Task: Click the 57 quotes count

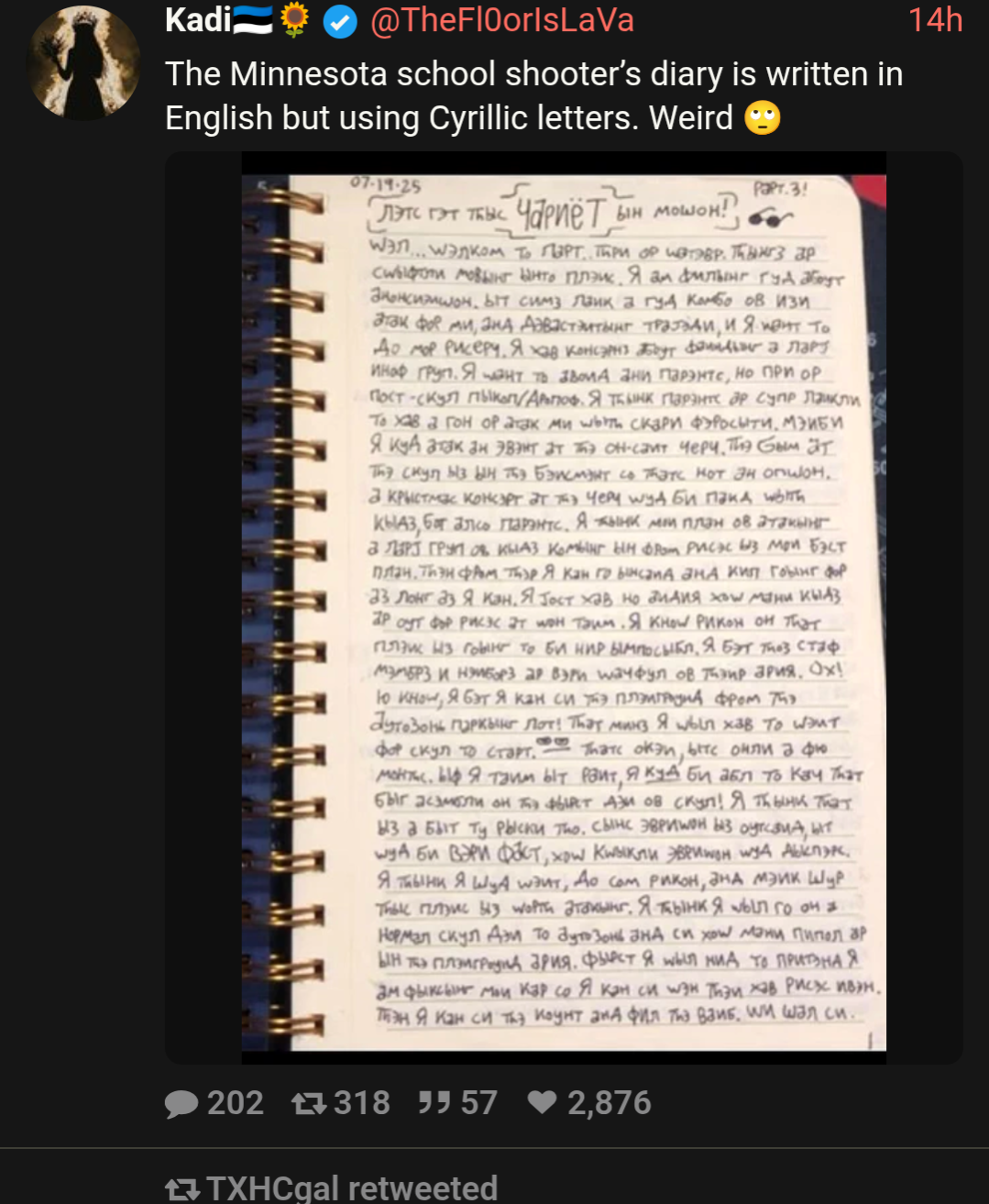Action: click(478, 1103)
